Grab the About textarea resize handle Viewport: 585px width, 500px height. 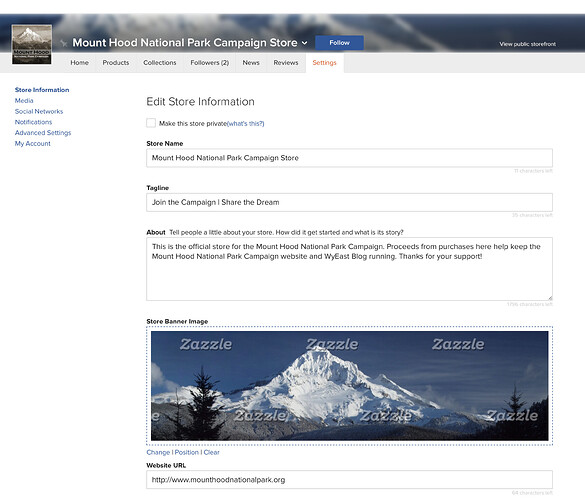coord(550,298)
